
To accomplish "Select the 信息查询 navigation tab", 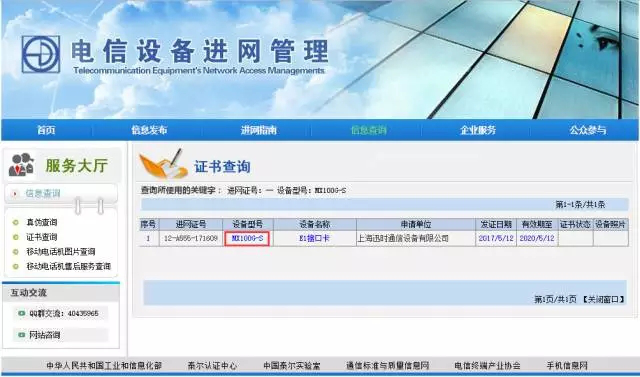I will click(369, 130).
